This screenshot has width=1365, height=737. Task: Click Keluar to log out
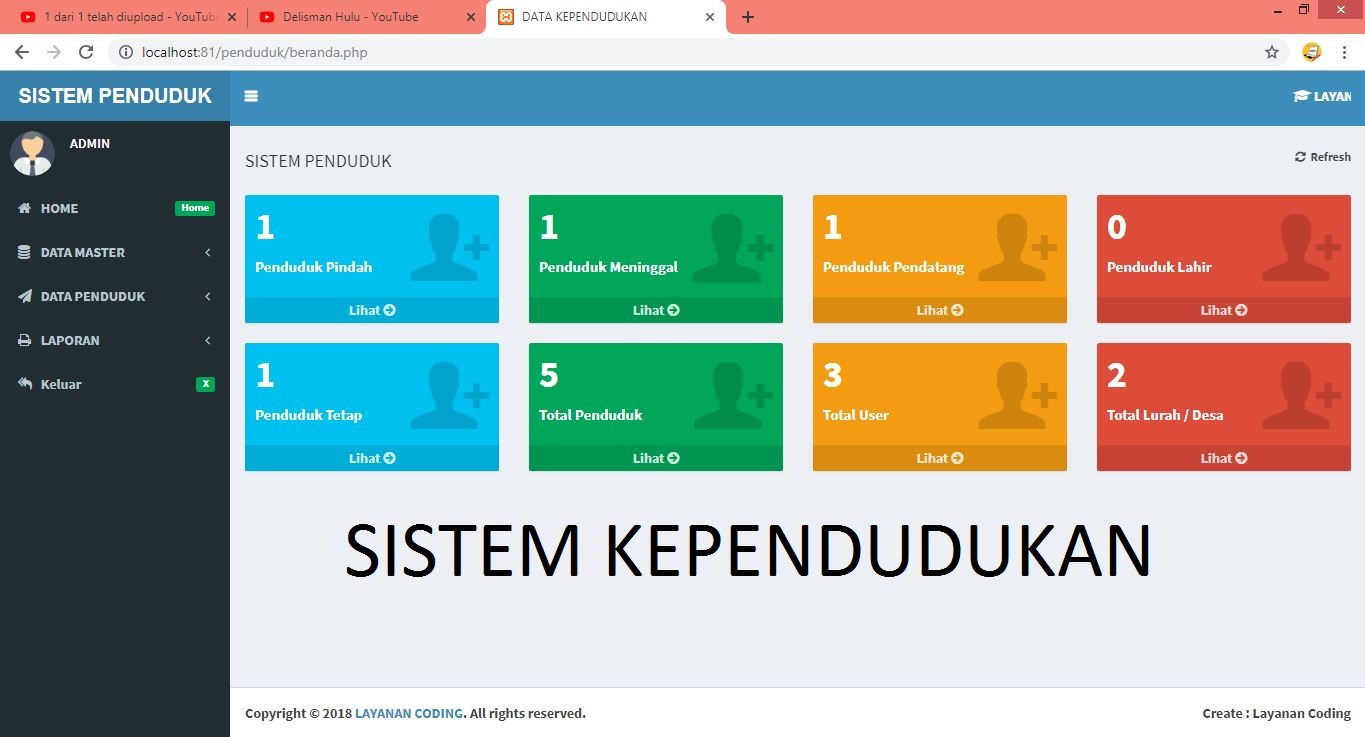click(x=61, y=384)
